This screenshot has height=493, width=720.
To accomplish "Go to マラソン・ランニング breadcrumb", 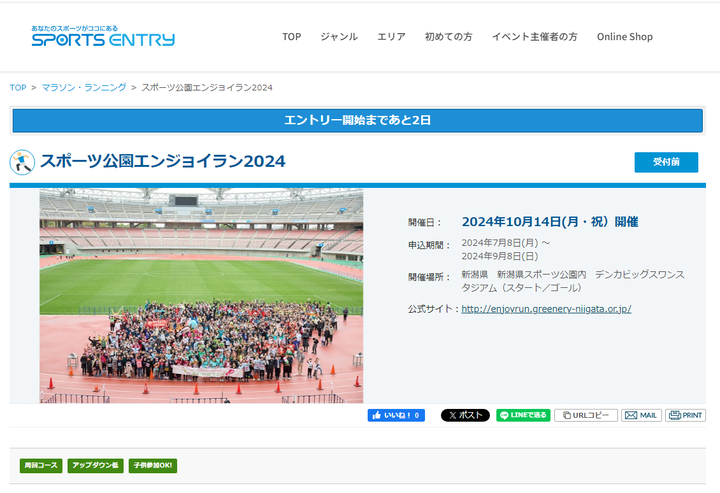I will pyautogui.click(x=84, y=88).
